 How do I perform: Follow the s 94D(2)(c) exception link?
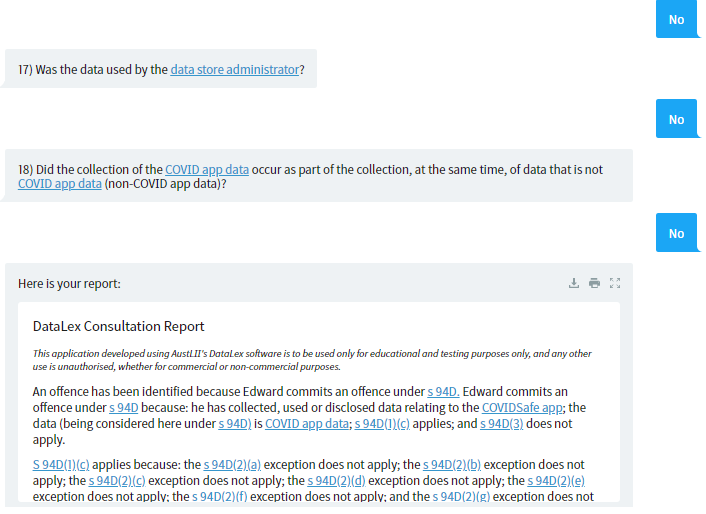click(117, 481)
